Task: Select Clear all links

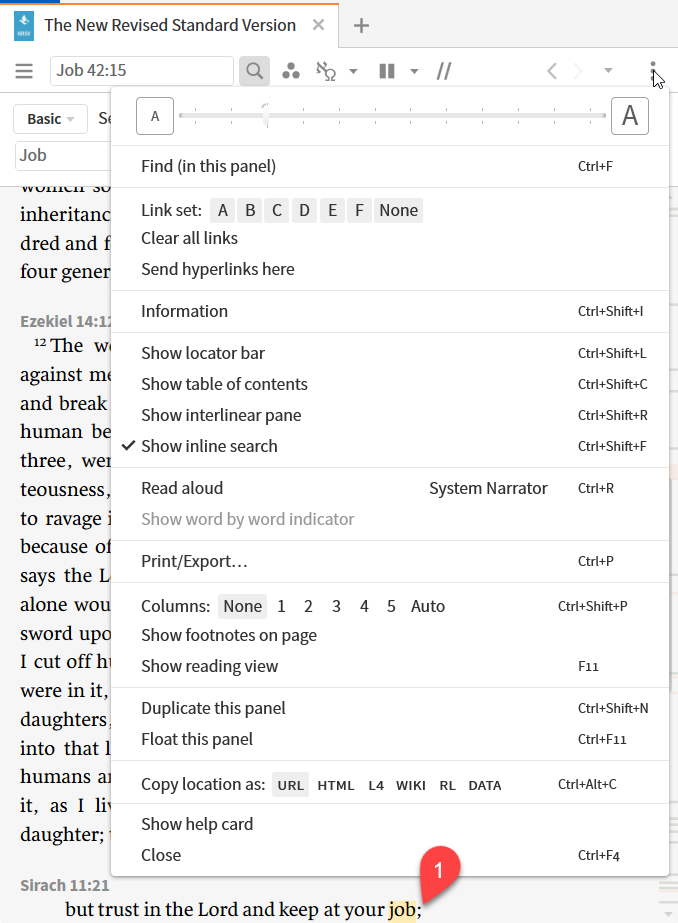Action: (390, 238)
